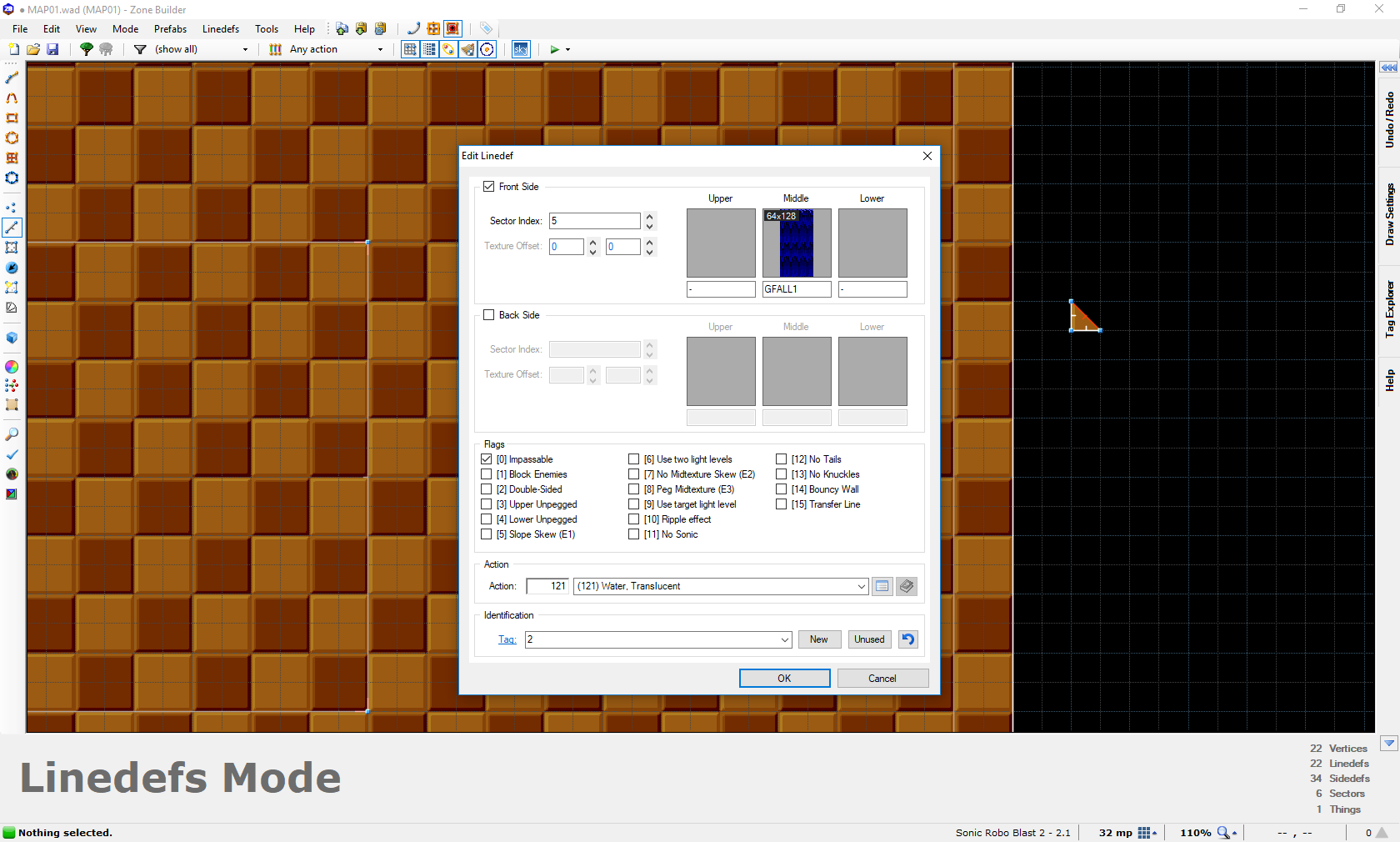The width and height of the screenshot is (1400, 842).
Task: Enable the Bouncy Wall flag
Action: click(782, 489)
